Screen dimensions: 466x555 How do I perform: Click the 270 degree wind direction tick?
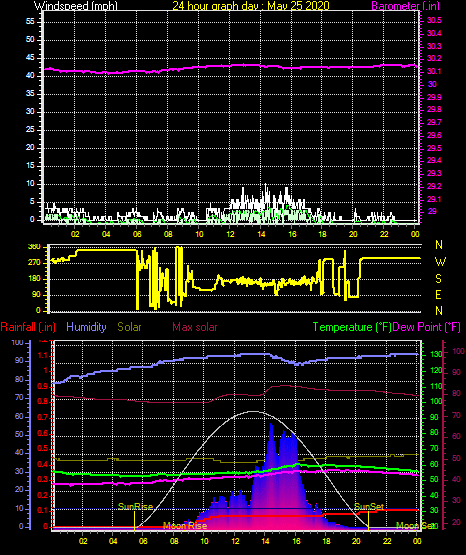click(34, 263)
